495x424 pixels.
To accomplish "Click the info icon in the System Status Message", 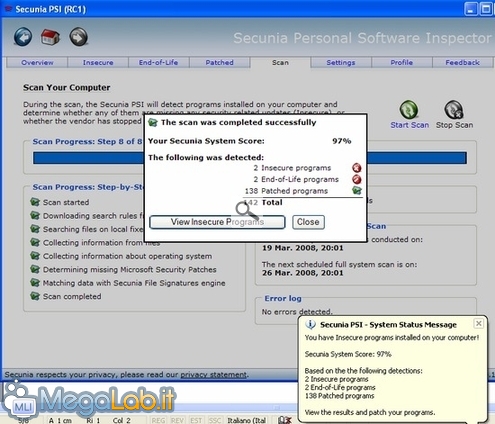I will pyautogui.click(x=310, y=324).
